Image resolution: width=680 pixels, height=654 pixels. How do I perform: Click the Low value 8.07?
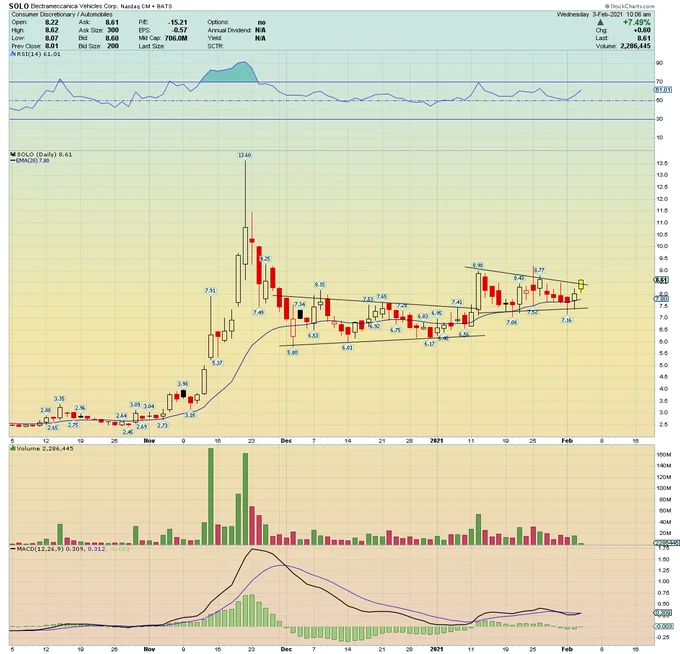52,38
